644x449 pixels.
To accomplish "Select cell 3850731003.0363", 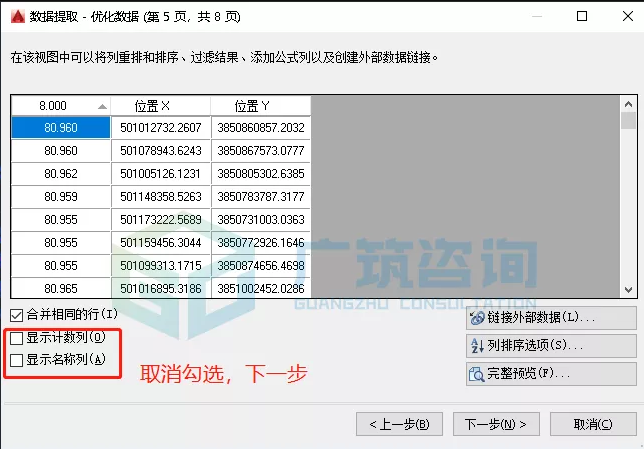I will 261,219.
